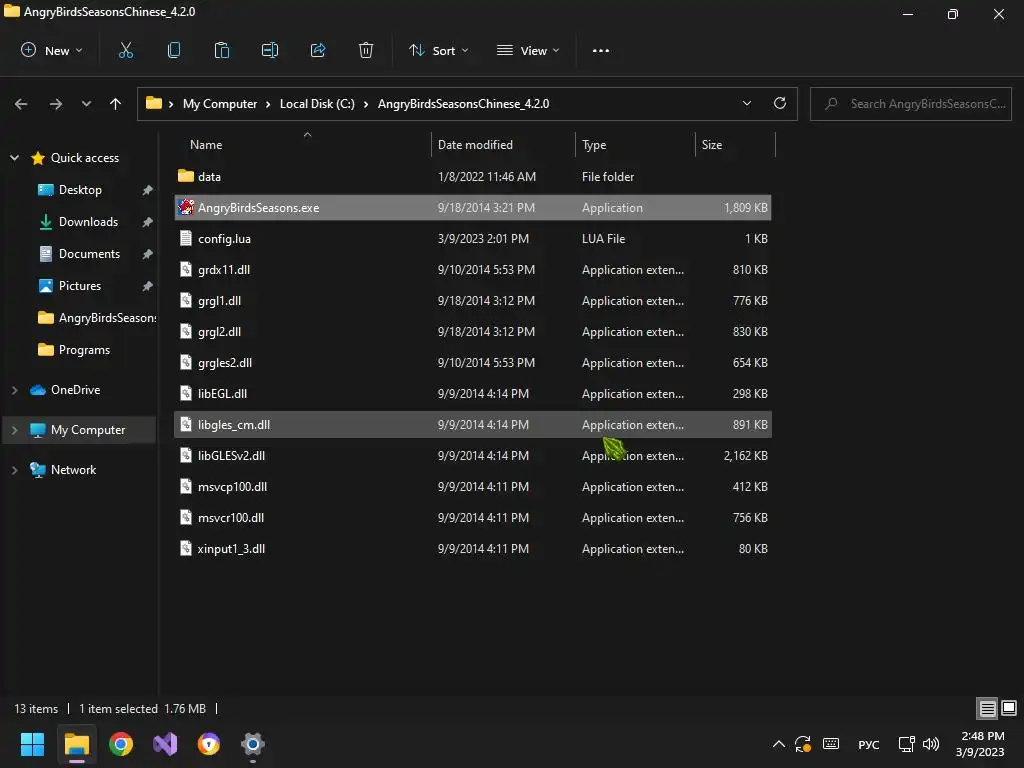
Task: Select AngryBirdsSeasons folder in sidebar
Action: click(97, 318)
